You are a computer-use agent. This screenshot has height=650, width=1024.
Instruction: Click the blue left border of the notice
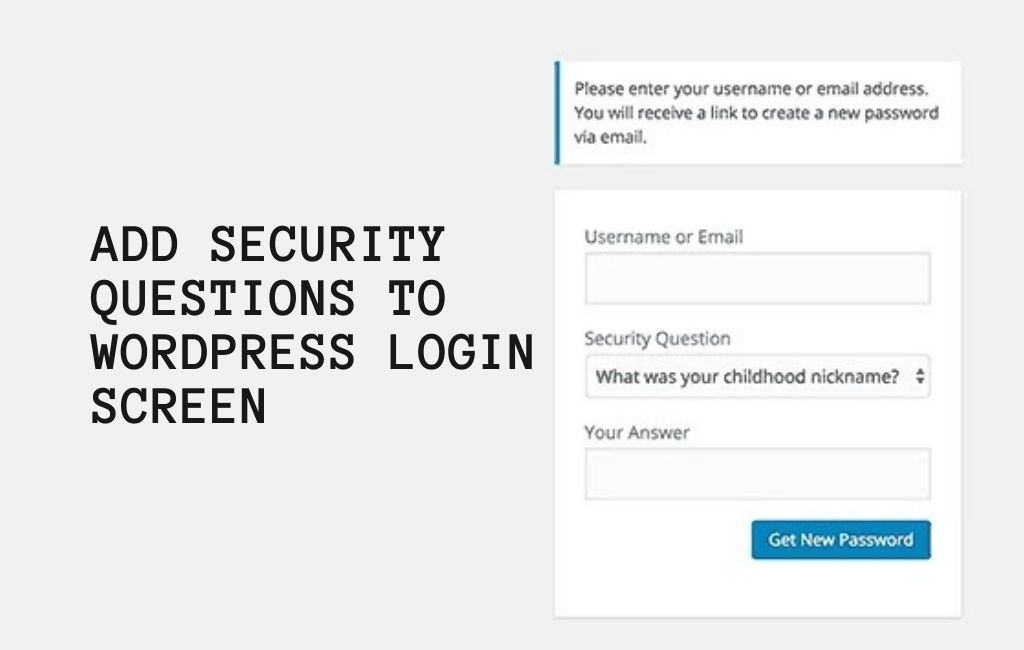[x=558, y=112]
